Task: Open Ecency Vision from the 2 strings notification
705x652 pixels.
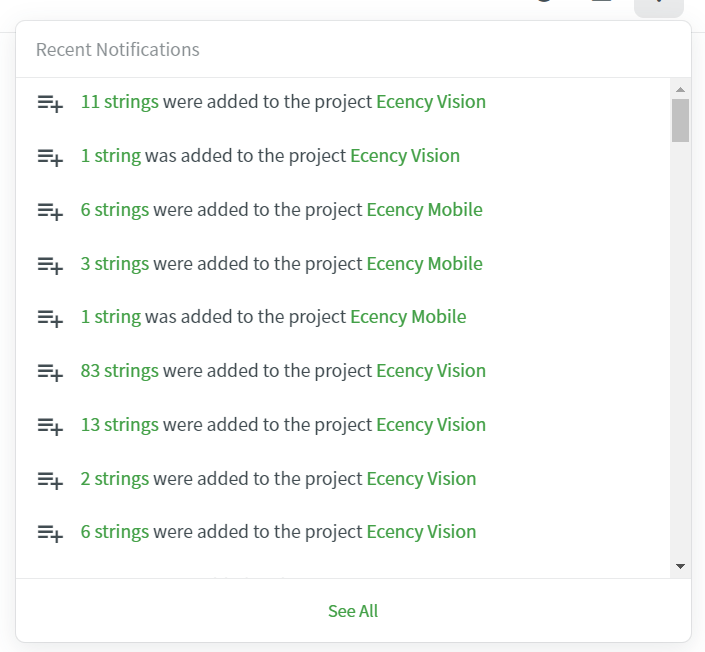Action: pyautogui.click(x=421, y=478)
